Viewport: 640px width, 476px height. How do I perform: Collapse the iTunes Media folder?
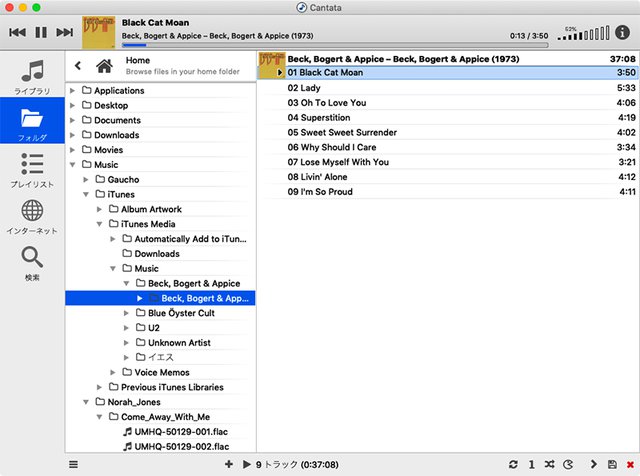[x=99, y=224]
